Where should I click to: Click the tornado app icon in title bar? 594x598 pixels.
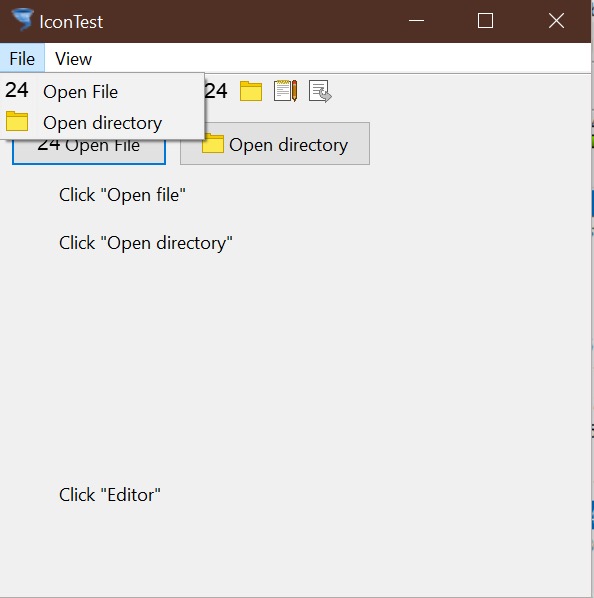click(22, 19)
